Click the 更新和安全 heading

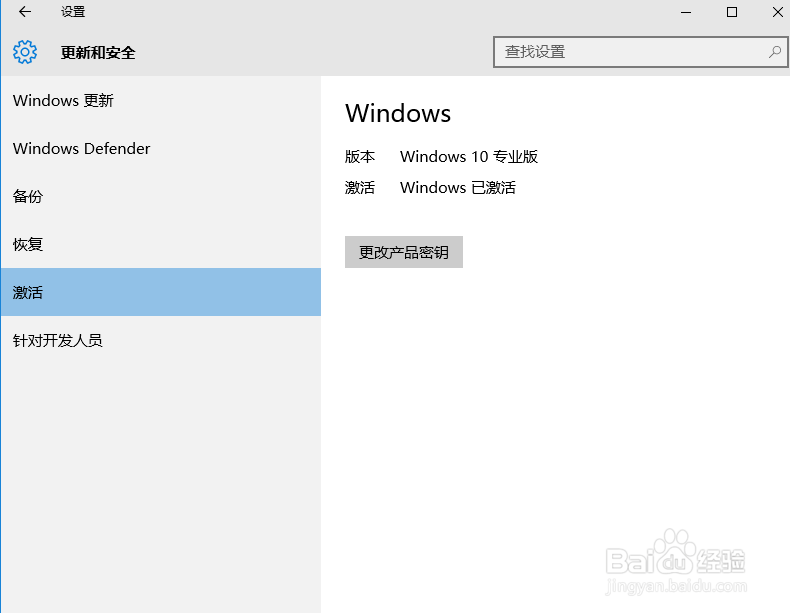click(x=98, y=52)
